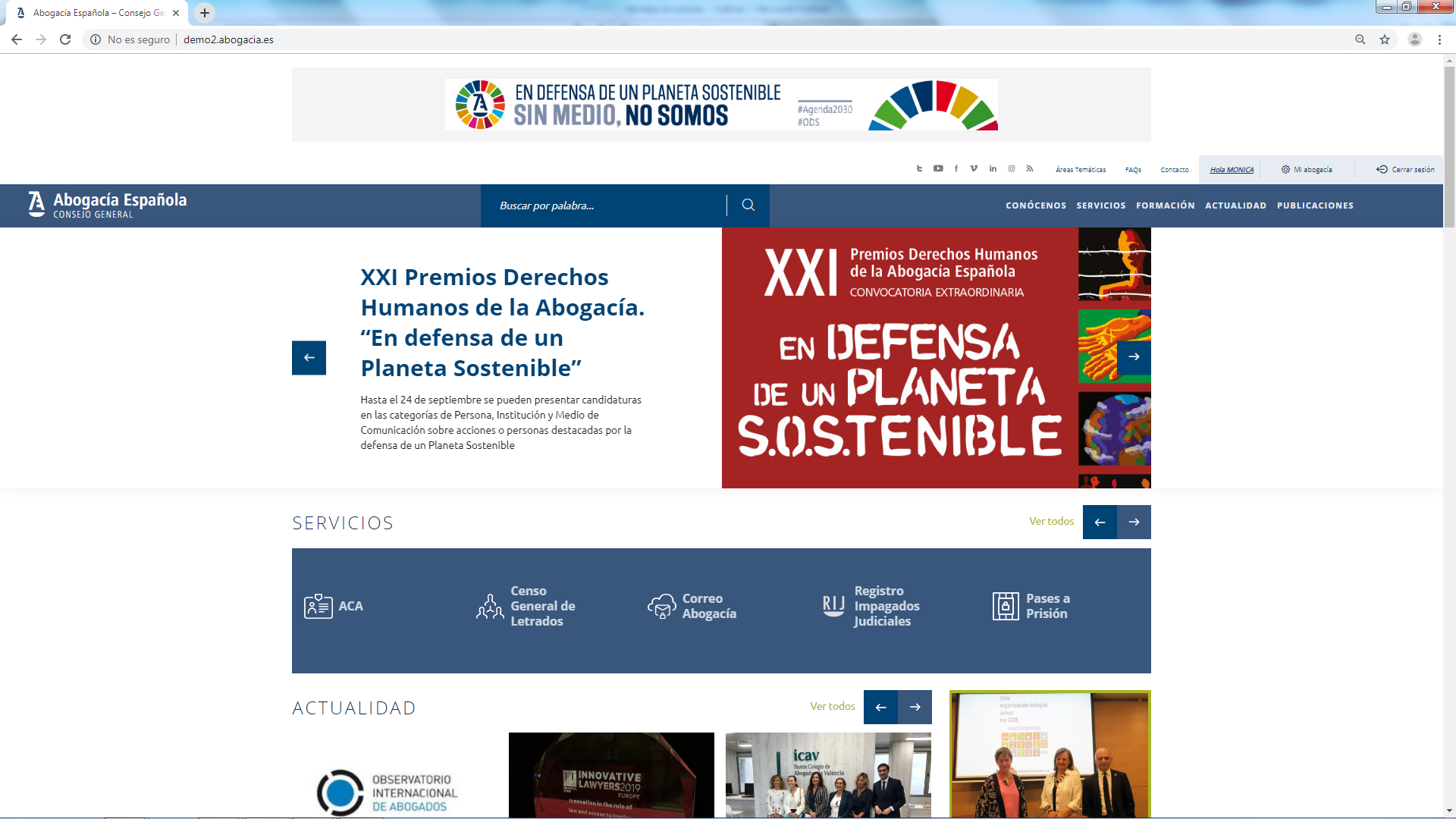This screenshot has width=1456, height=819.
Task: Select the Abogacía Española browser tab
Action: pyautogui.click(x=99, y=13)
